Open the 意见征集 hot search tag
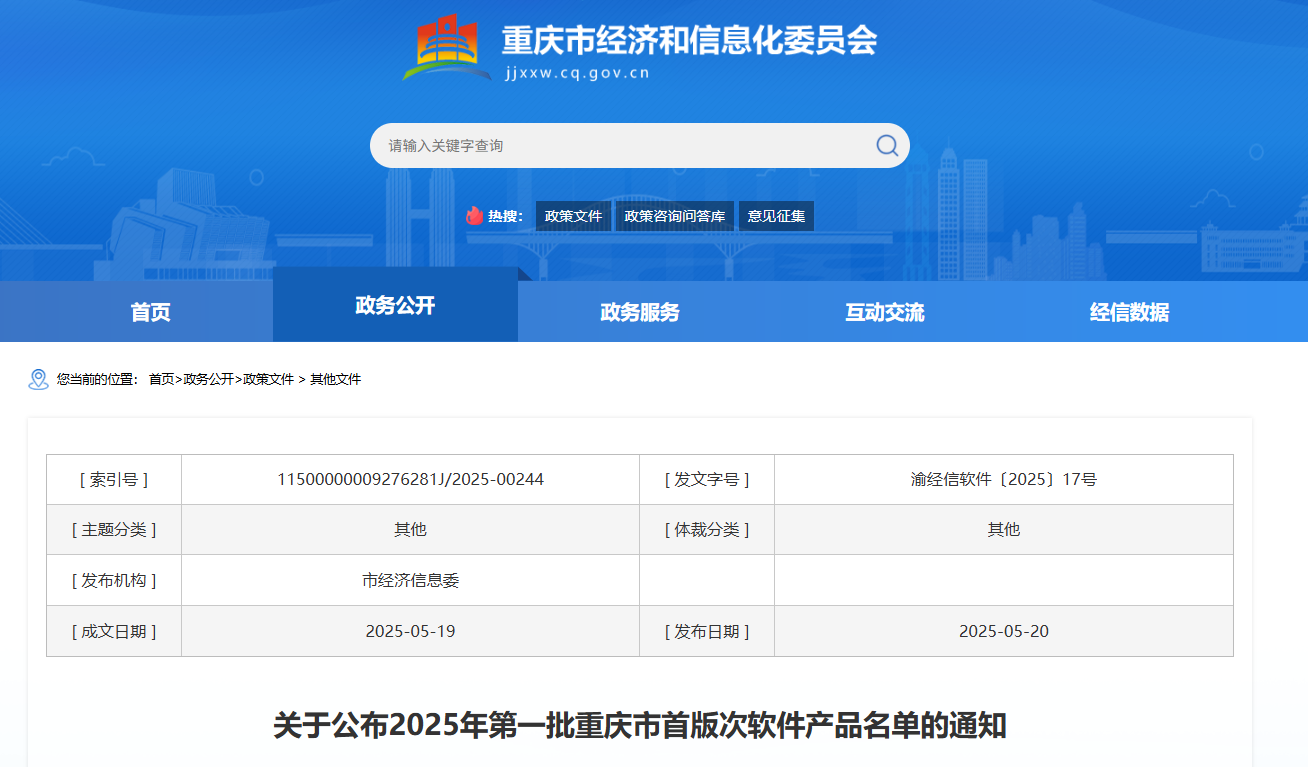Viewport: 1308px width, 767px height. (x=776, y=216)
